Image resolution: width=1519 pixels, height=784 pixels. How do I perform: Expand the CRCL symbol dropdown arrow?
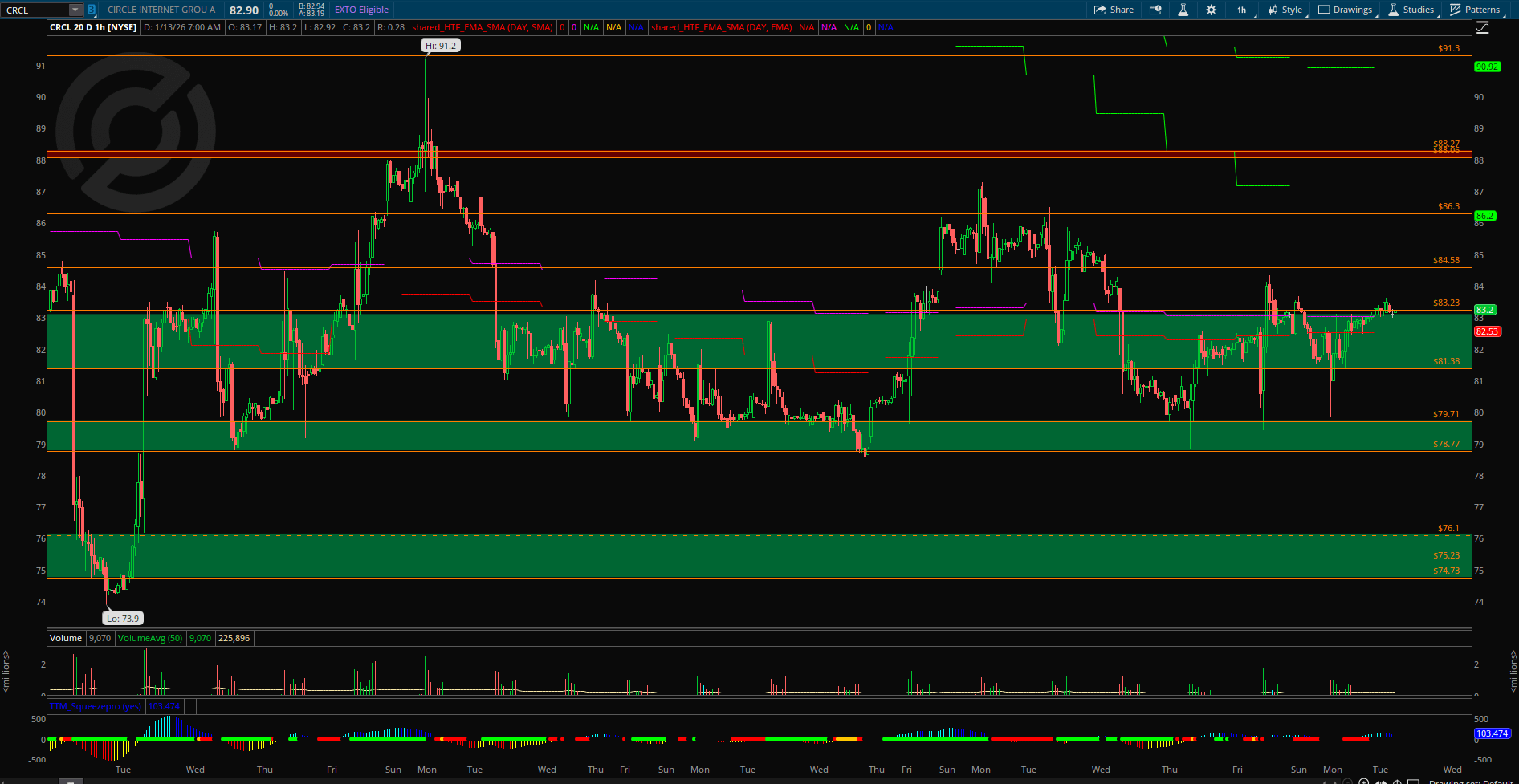coord(75,10)
